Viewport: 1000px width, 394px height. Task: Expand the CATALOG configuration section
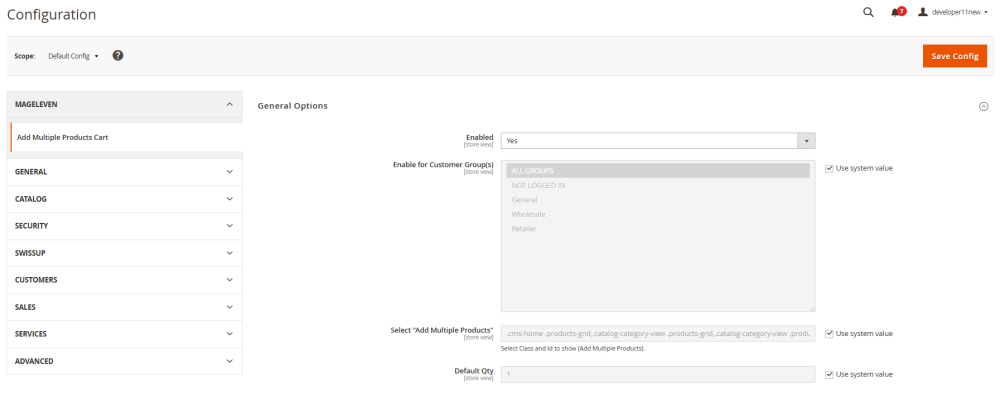pos(125,199)
